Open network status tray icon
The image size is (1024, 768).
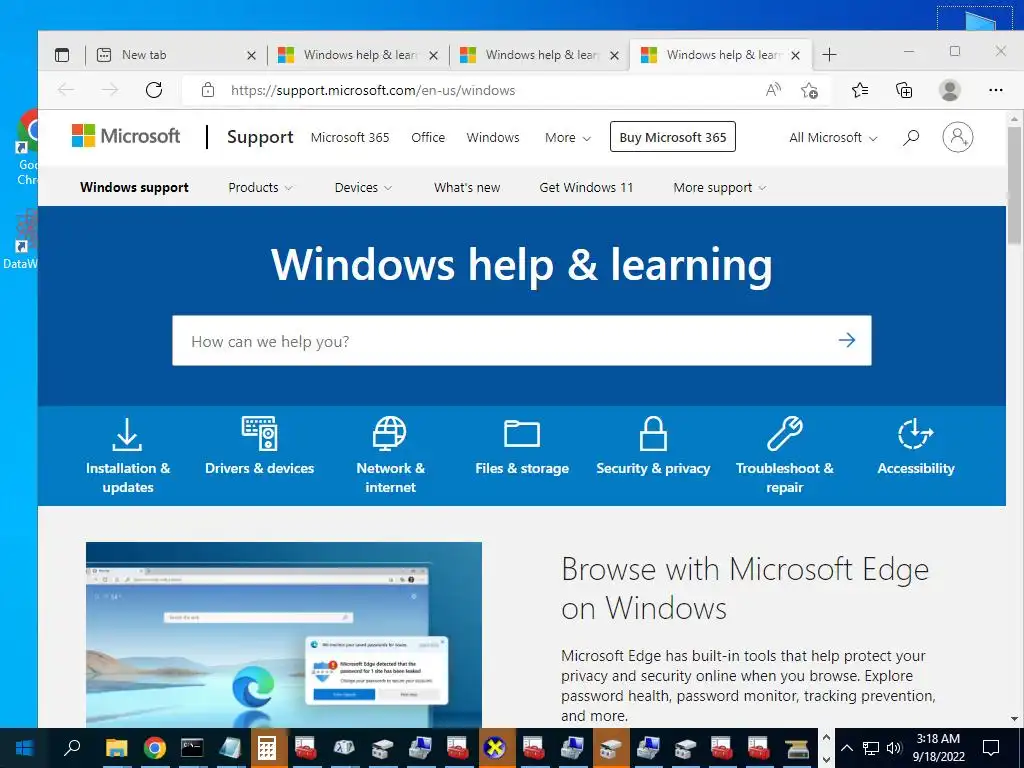pyautogui.click(x=871, y=748)
